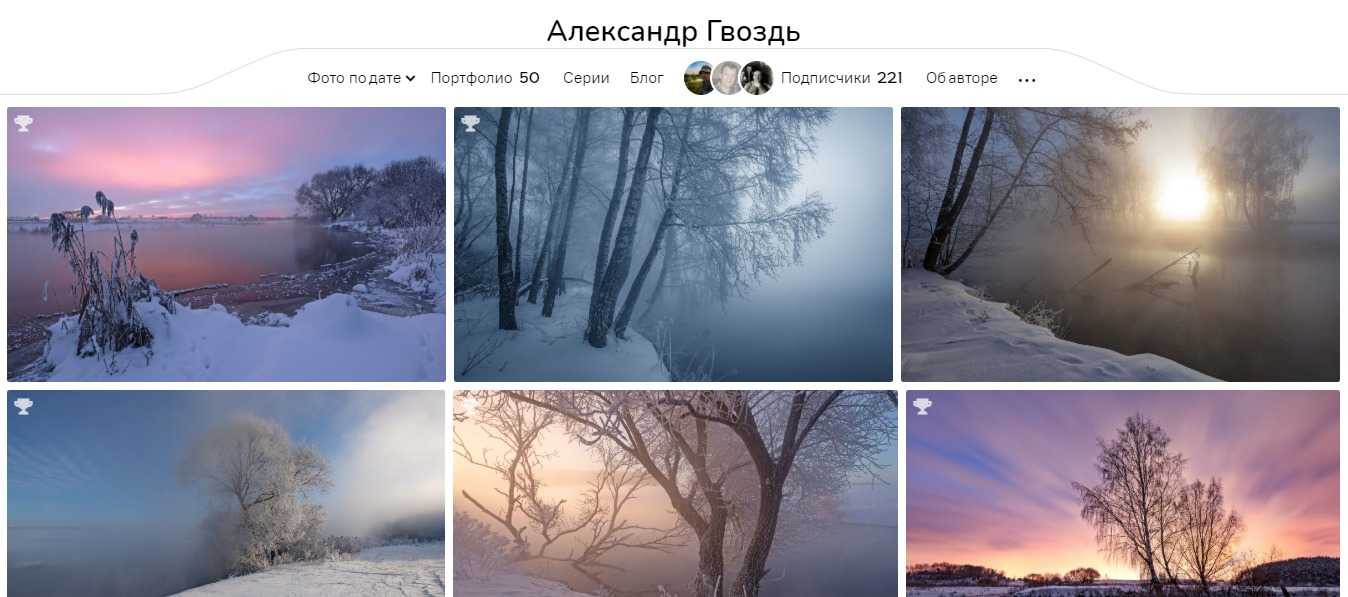Click the first subscriber avatar

pyautogui.click(x=699, y=78)
